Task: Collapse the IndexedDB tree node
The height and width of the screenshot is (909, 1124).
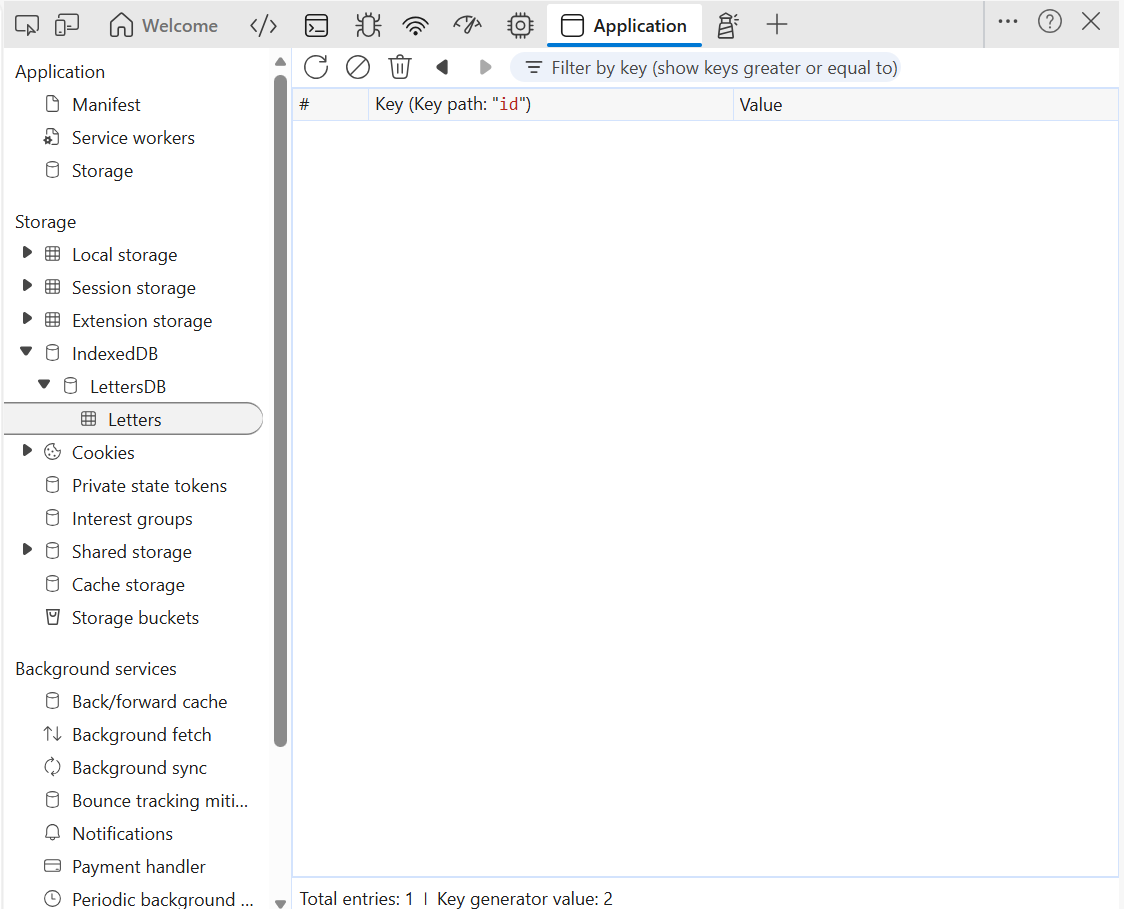Action: pos(27,351)
